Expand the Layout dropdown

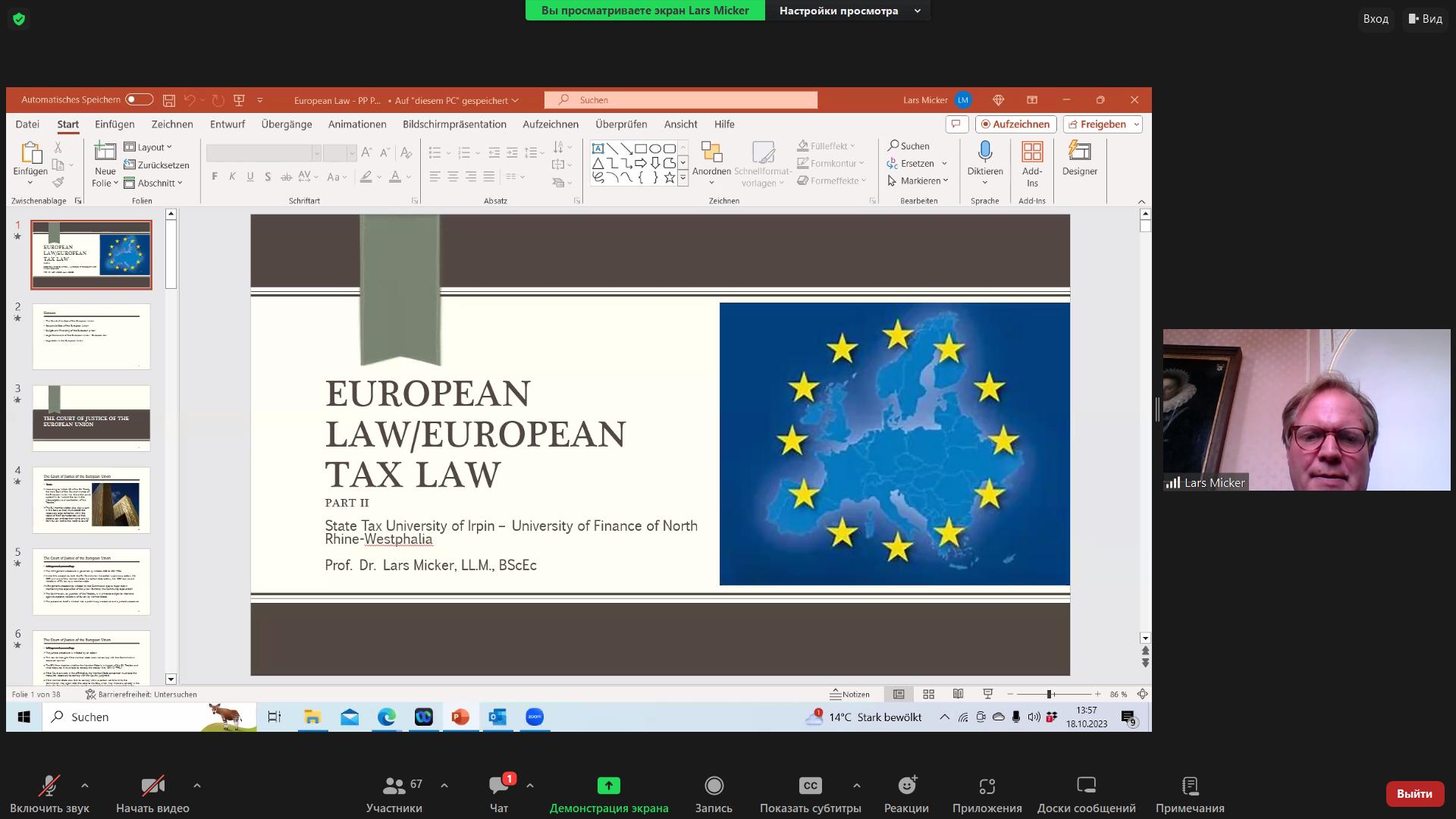(149, 147)
